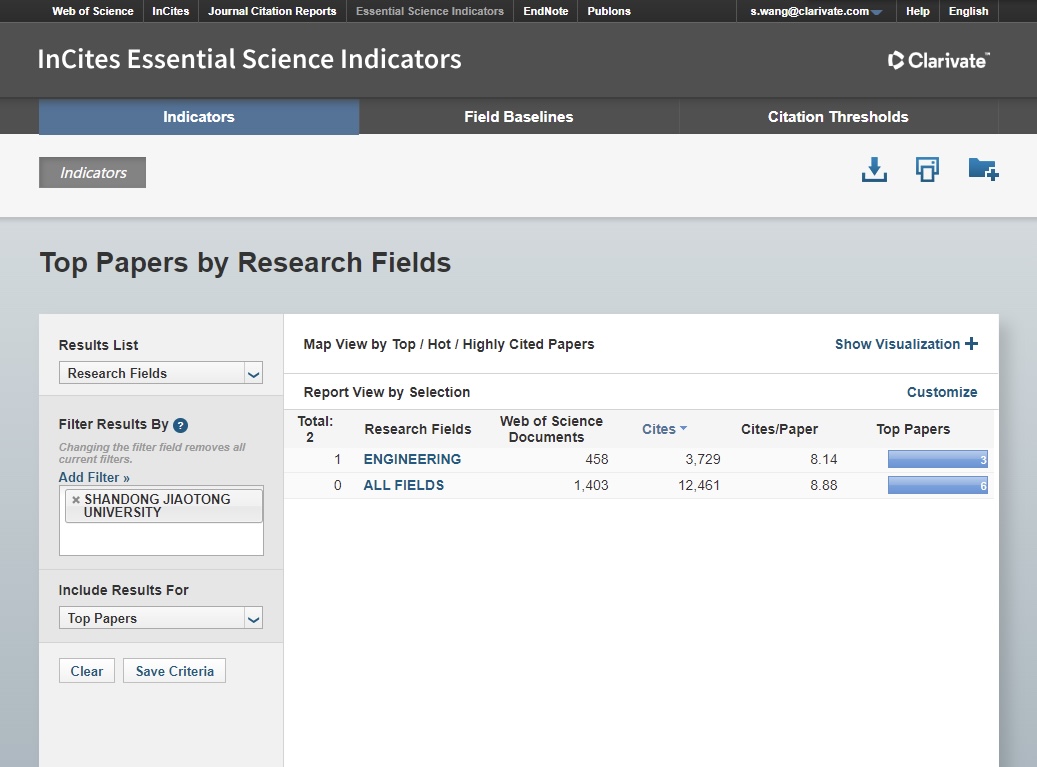Open the s.wang@clarivate.com account menu
The image size is (1037, 767).
816,12
